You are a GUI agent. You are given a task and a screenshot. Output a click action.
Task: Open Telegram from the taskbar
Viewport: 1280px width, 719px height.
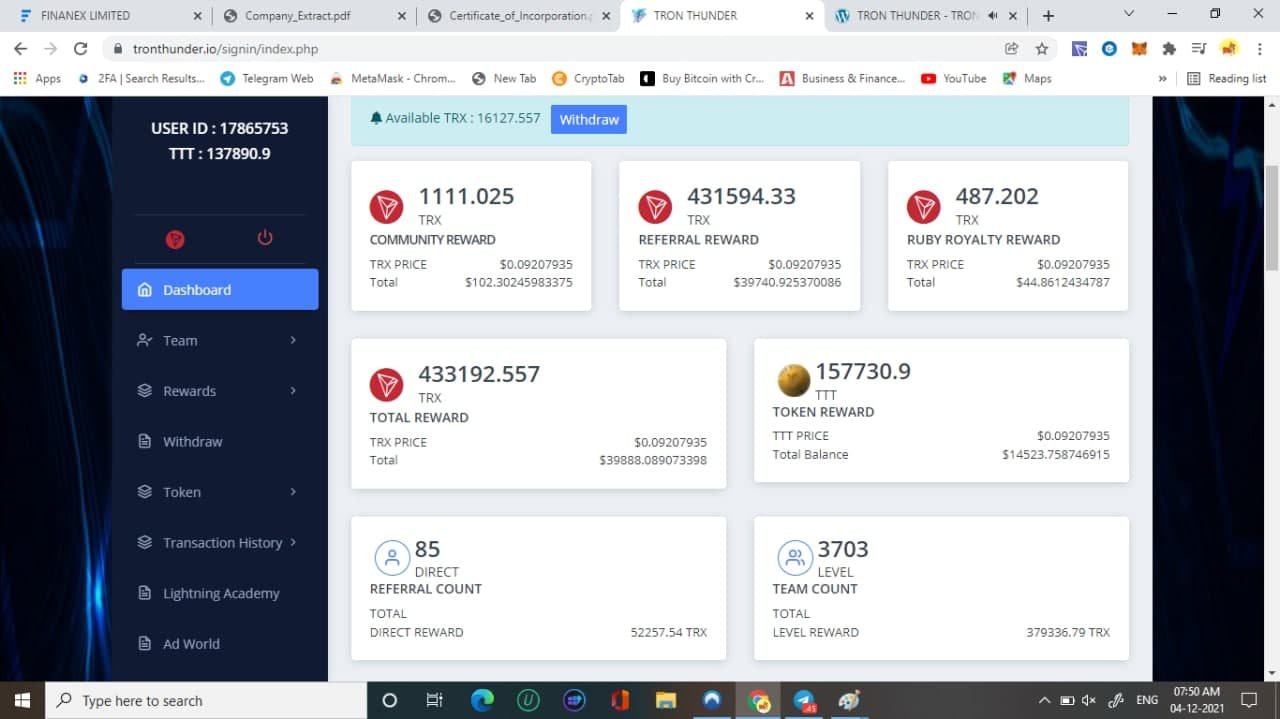tap(804, 701)
